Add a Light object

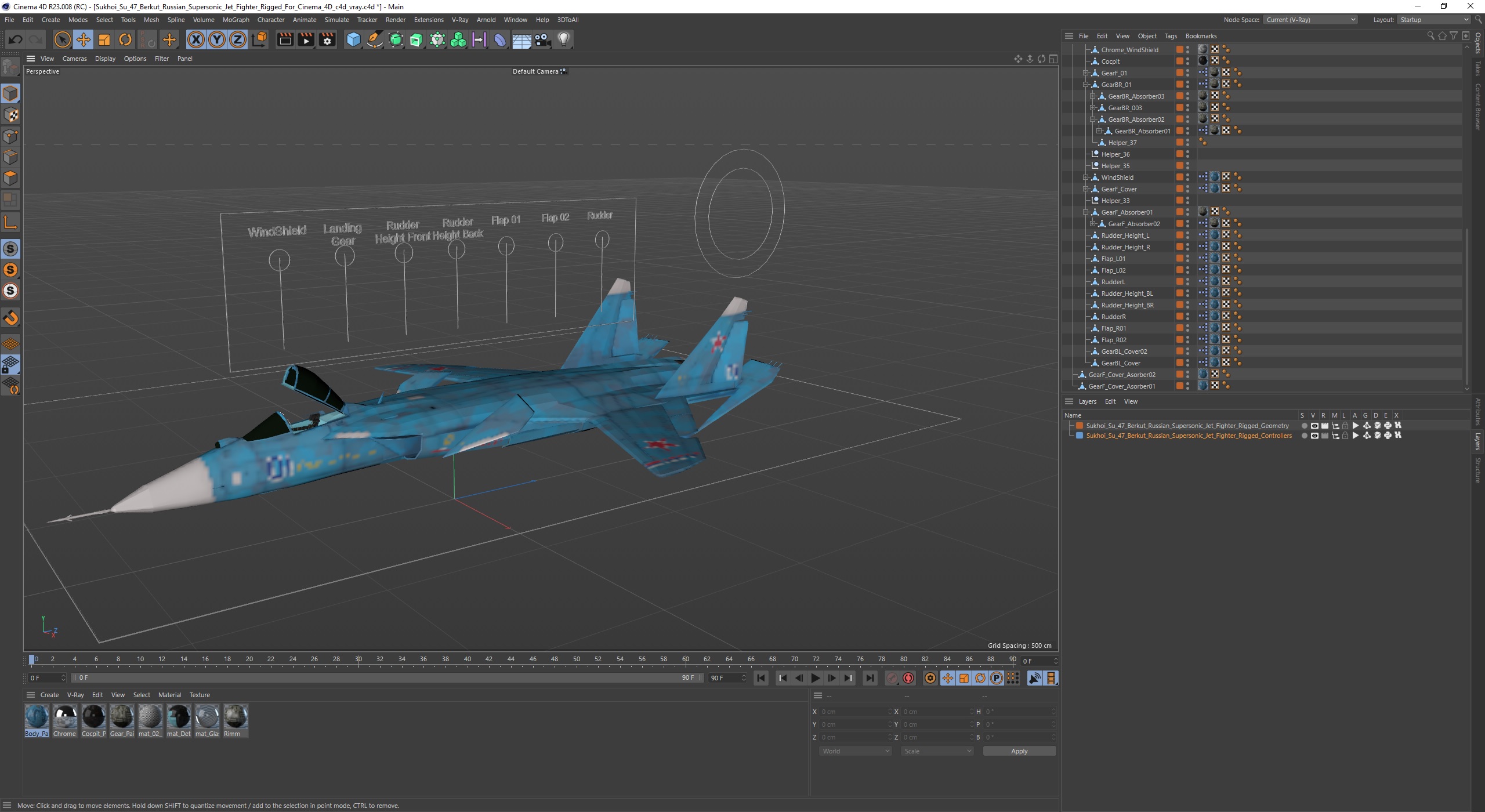pos(564,39)
